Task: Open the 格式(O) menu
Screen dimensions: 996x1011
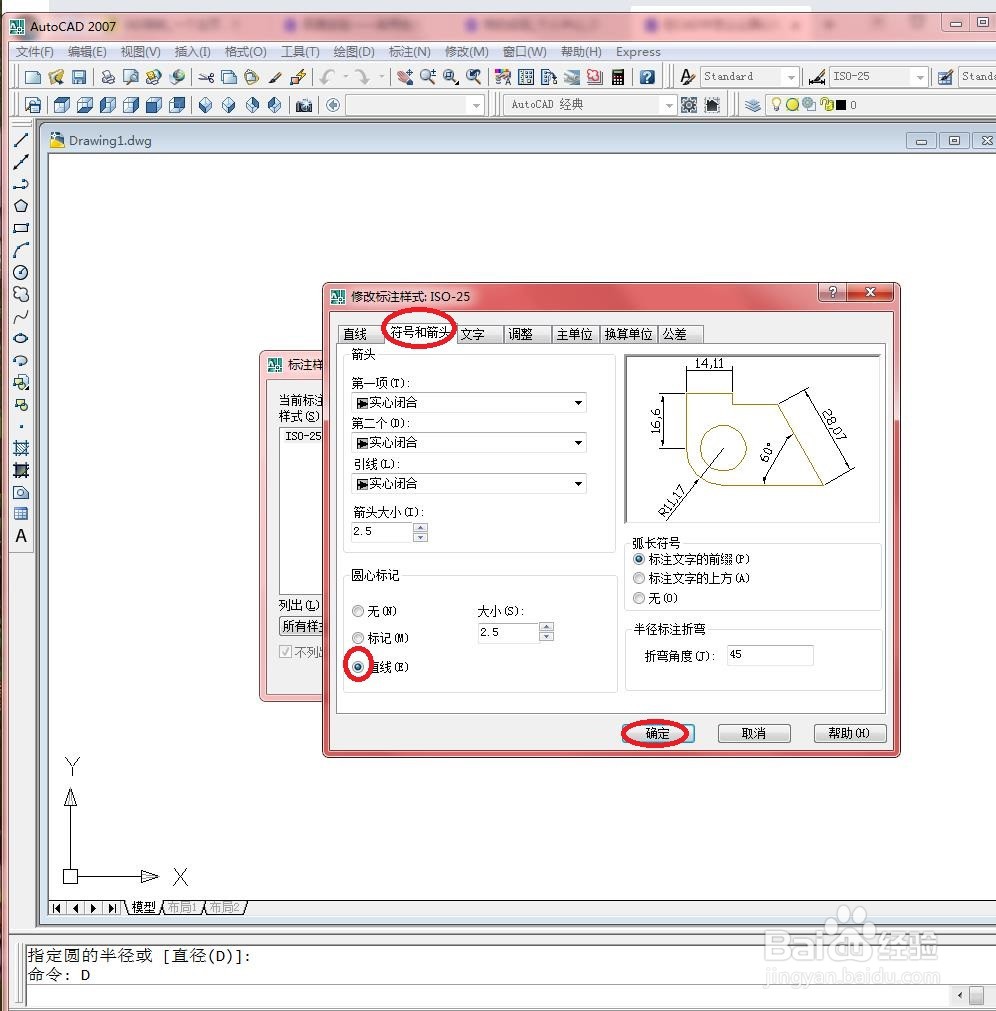Action: [246, 52]
